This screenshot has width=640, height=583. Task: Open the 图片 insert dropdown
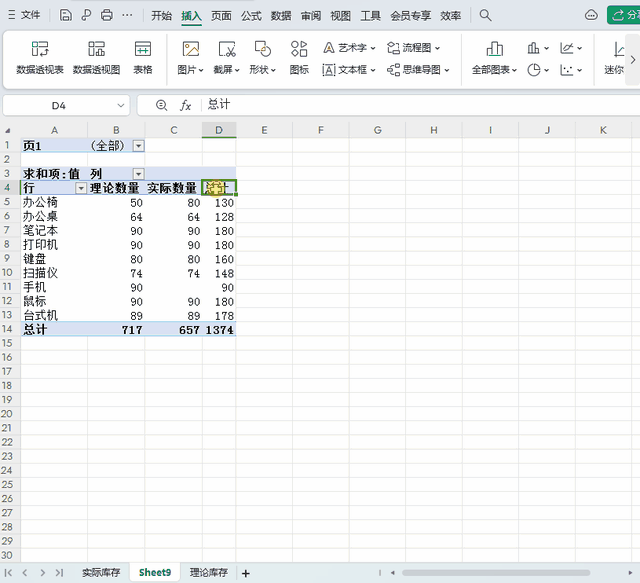pyautogui.click(x=190, y=58)
